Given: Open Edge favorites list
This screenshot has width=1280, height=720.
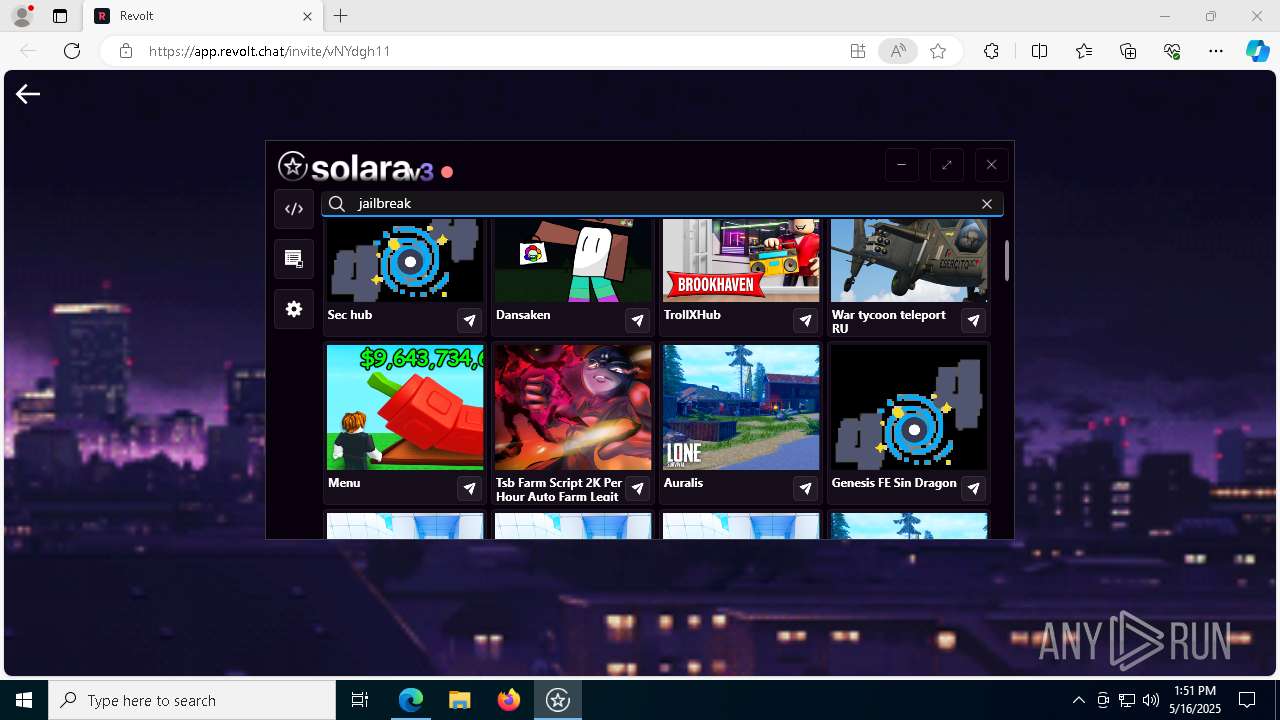Looking at the screenshot, I should 1084,51.
